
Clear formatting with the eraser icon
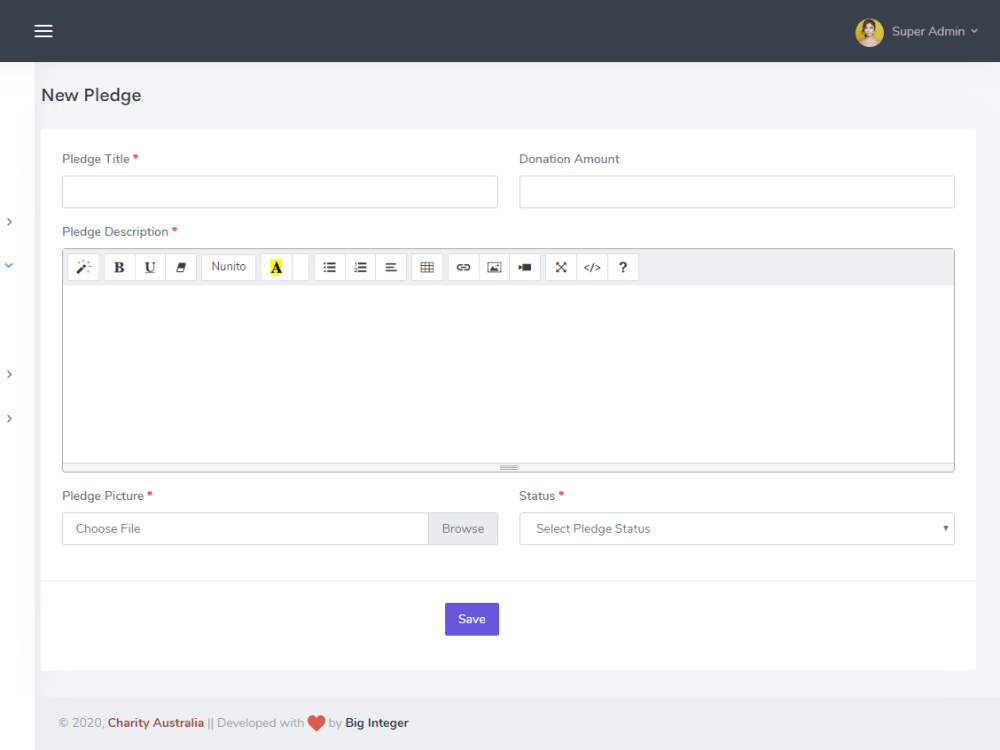pyautogui.click(x=181, y=267)
